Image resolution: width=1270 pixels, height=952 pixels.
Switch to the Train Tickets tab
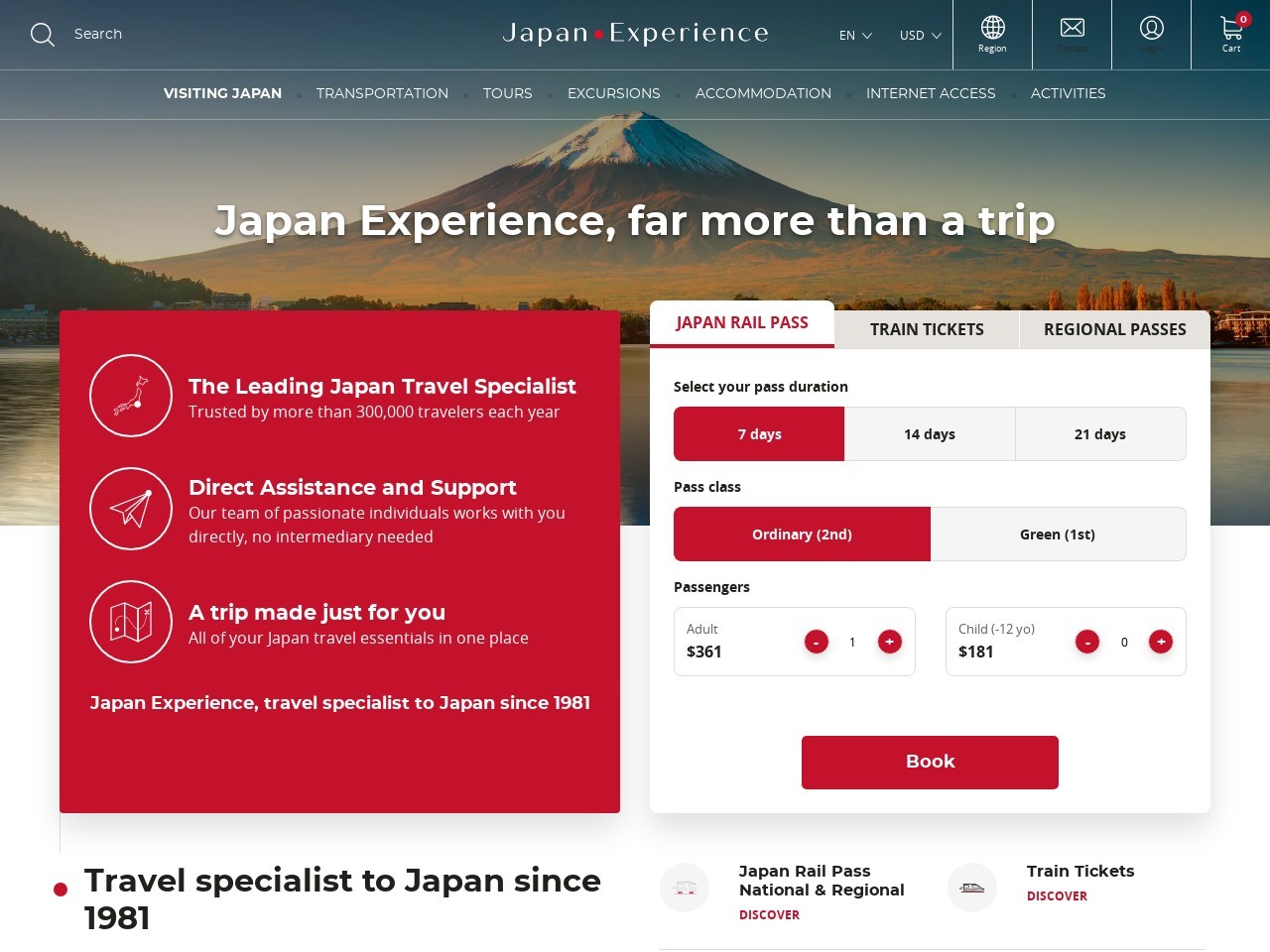coord(927,329)
